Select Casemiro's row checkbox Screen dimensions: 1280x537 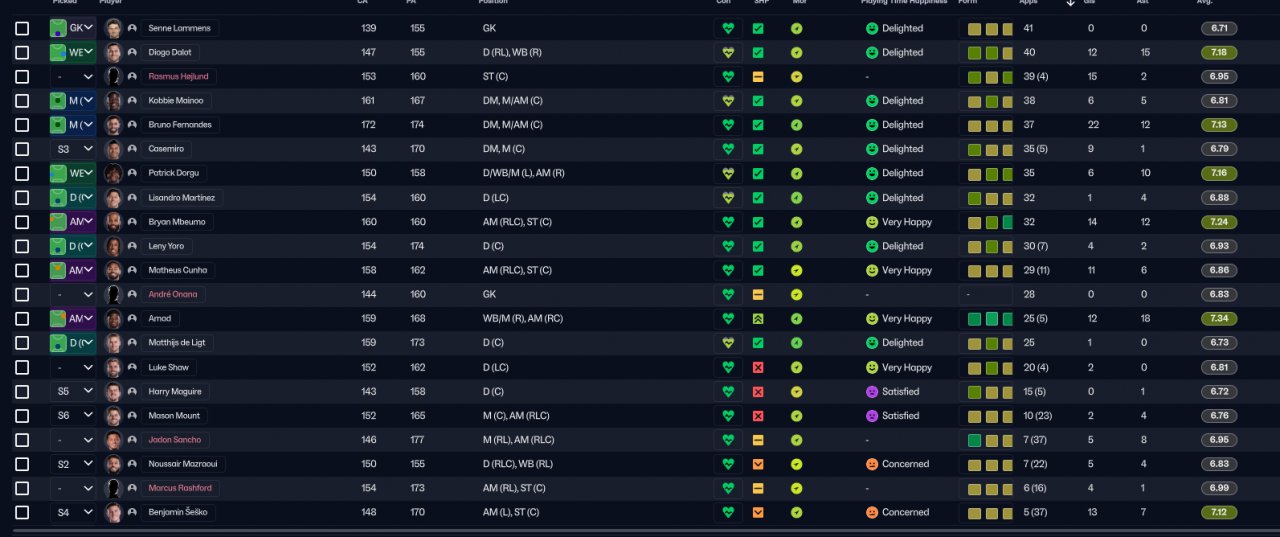coord(22,149)
